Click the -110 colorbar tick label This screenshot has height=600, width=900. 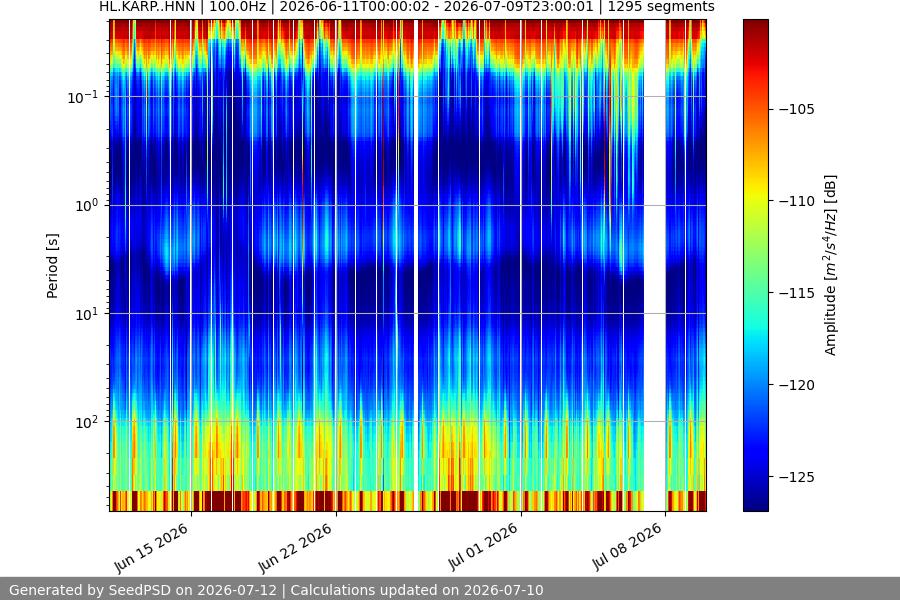click(x=797, y=201)
